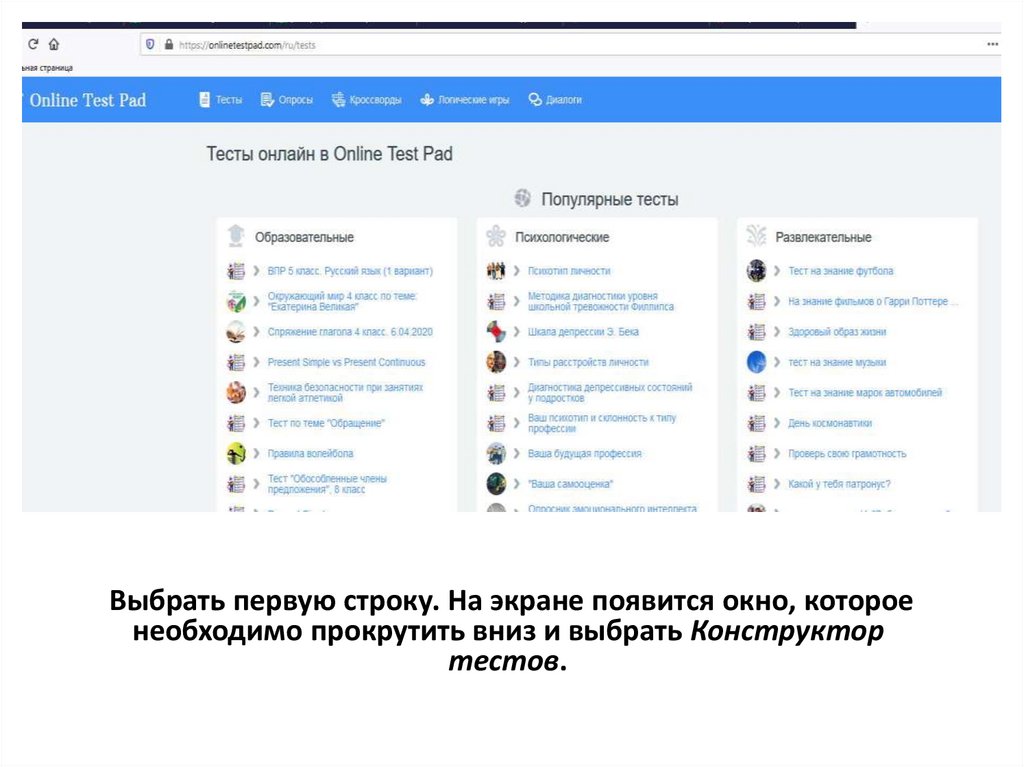Screen dimensions: 1024x767
Task: Click thumbnail next to Спряжение глагола 4 класс
Action: tap(236, 332)
